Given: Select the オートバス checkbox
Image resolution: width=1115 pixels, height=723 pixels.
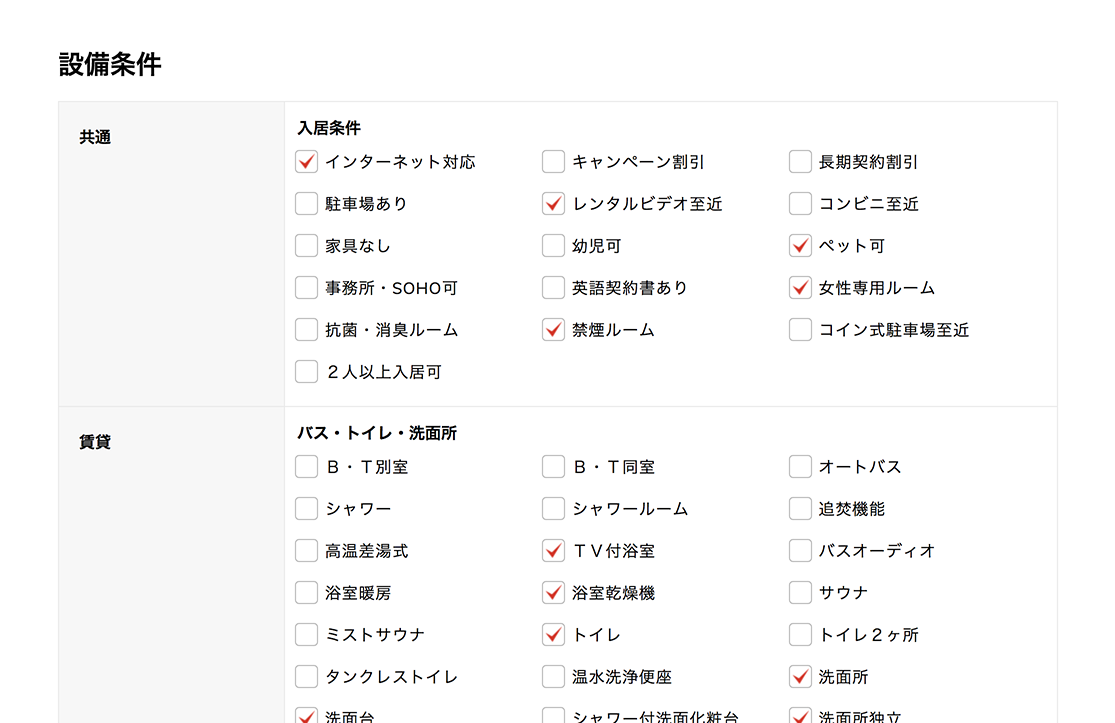Looking at the screenshot, I should (800, 467).
